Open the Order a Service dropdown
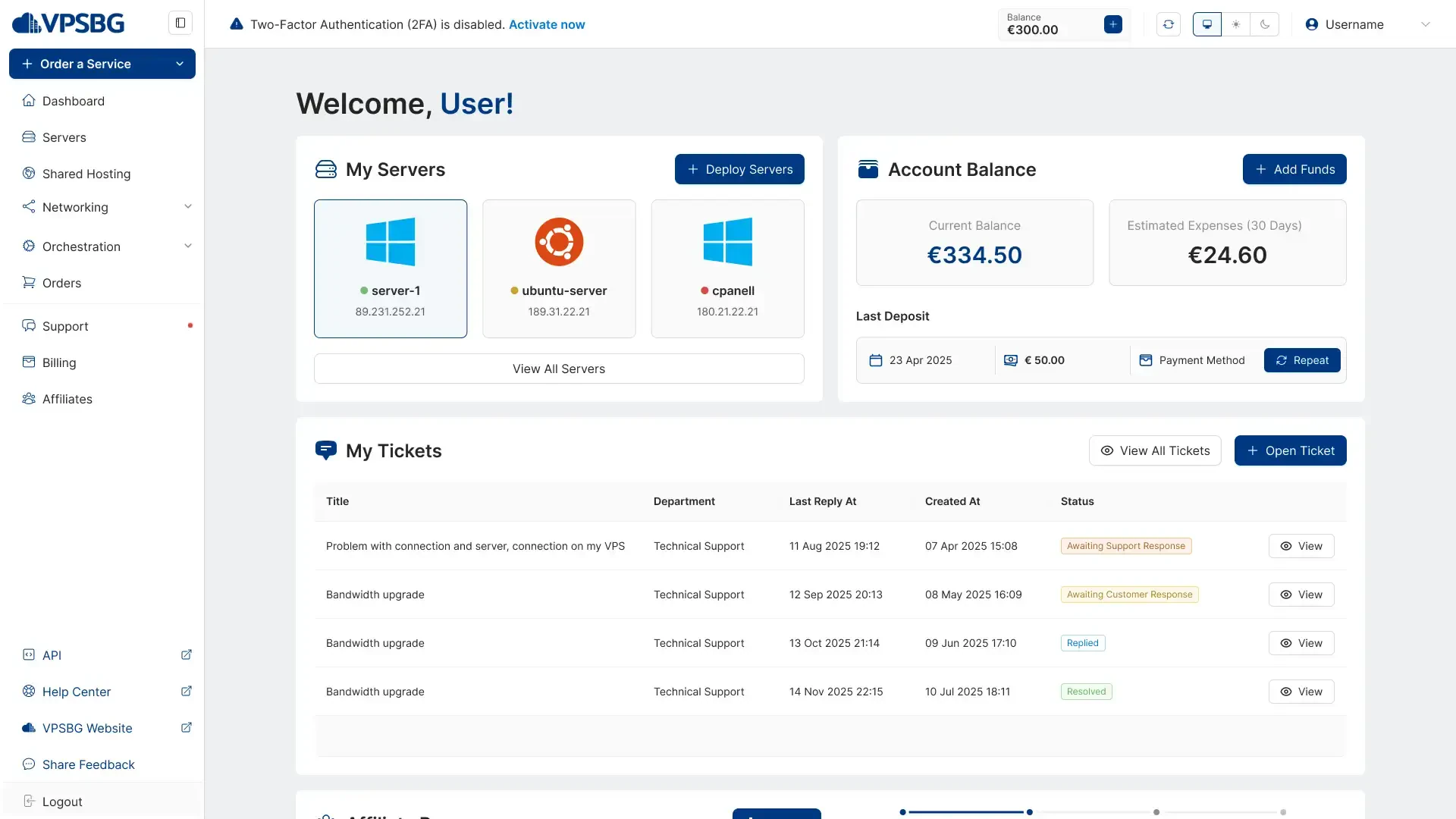 pyautogui.click(x=102, y=64)
